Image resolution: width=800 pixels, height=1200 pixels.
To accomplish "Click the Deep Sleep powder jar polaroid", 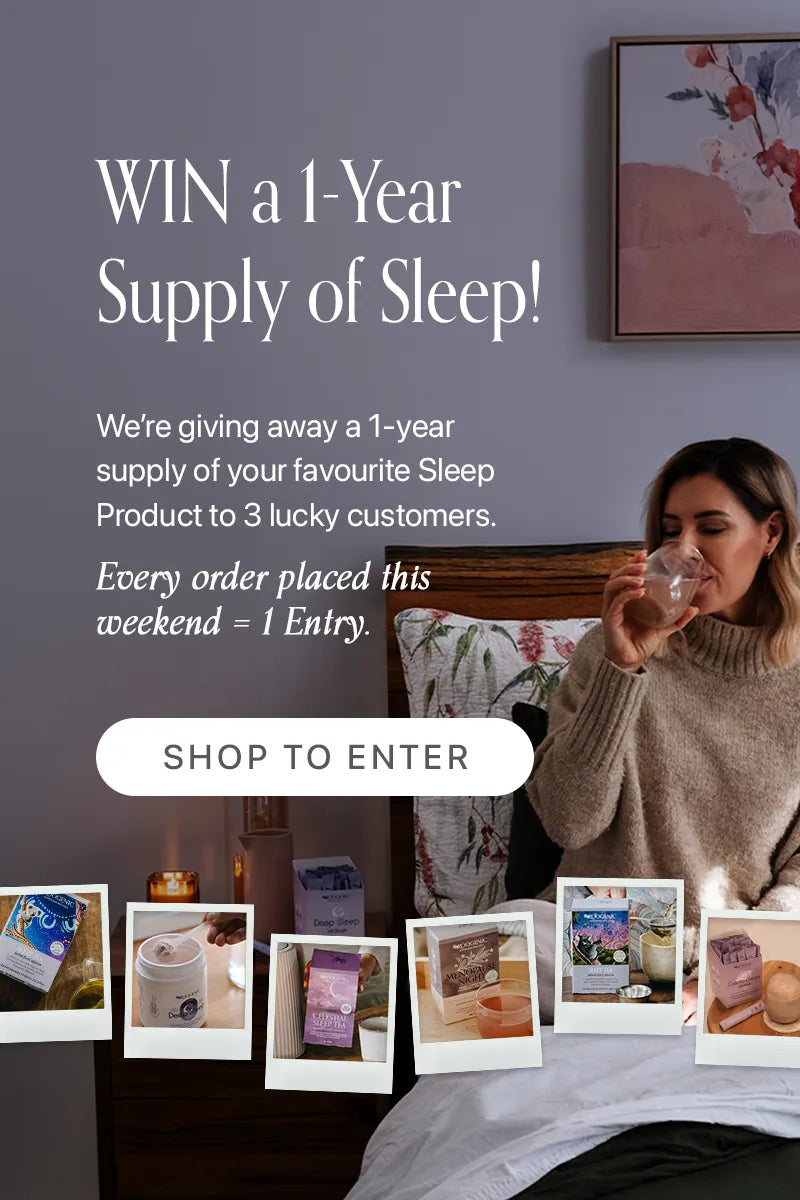I will 189,981.
